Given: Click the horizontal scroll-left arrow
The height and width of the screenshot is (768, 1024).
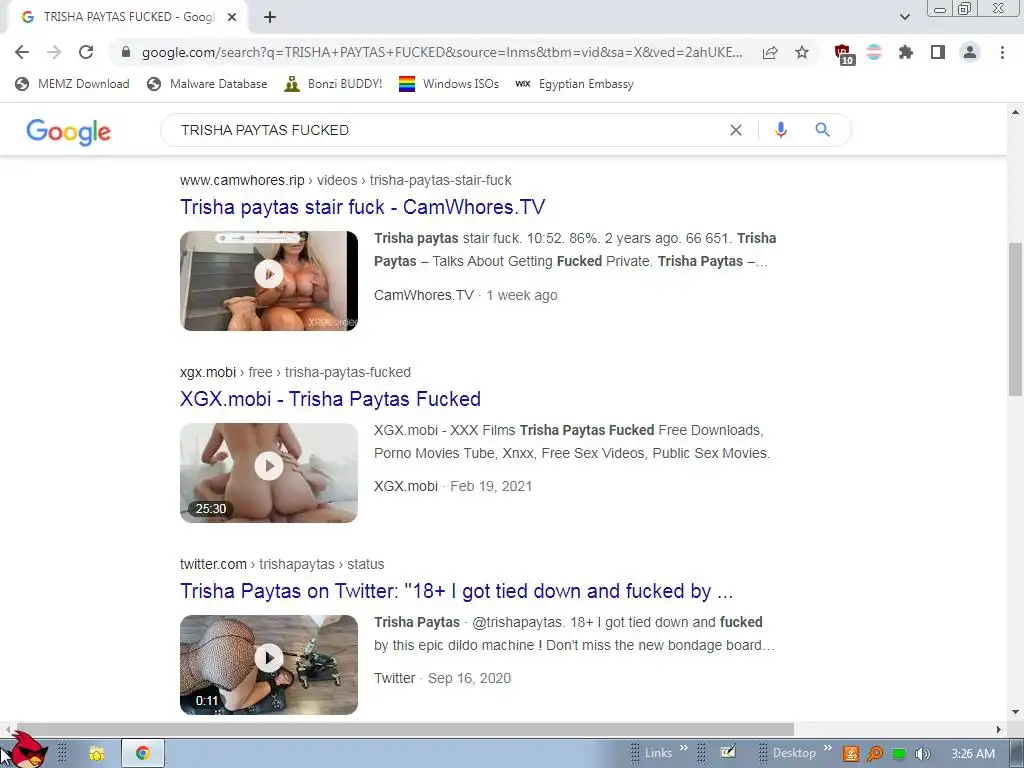Looking at the screenshot, I should tap(7, 729).
